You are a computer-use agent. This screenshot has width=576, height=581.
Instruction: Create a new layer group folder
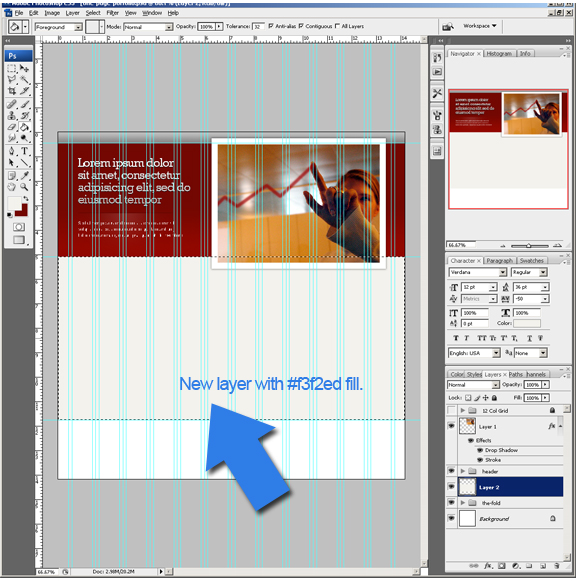(x=529, y=566)
